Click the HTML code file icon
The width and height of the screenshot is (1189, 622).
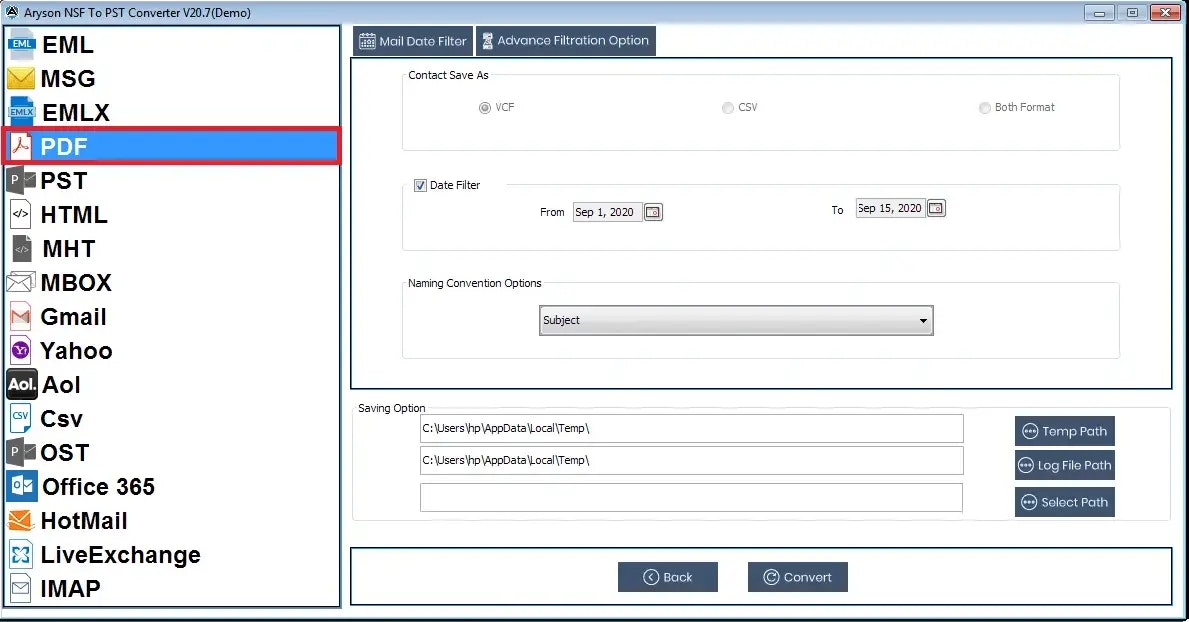coord(20,214)
